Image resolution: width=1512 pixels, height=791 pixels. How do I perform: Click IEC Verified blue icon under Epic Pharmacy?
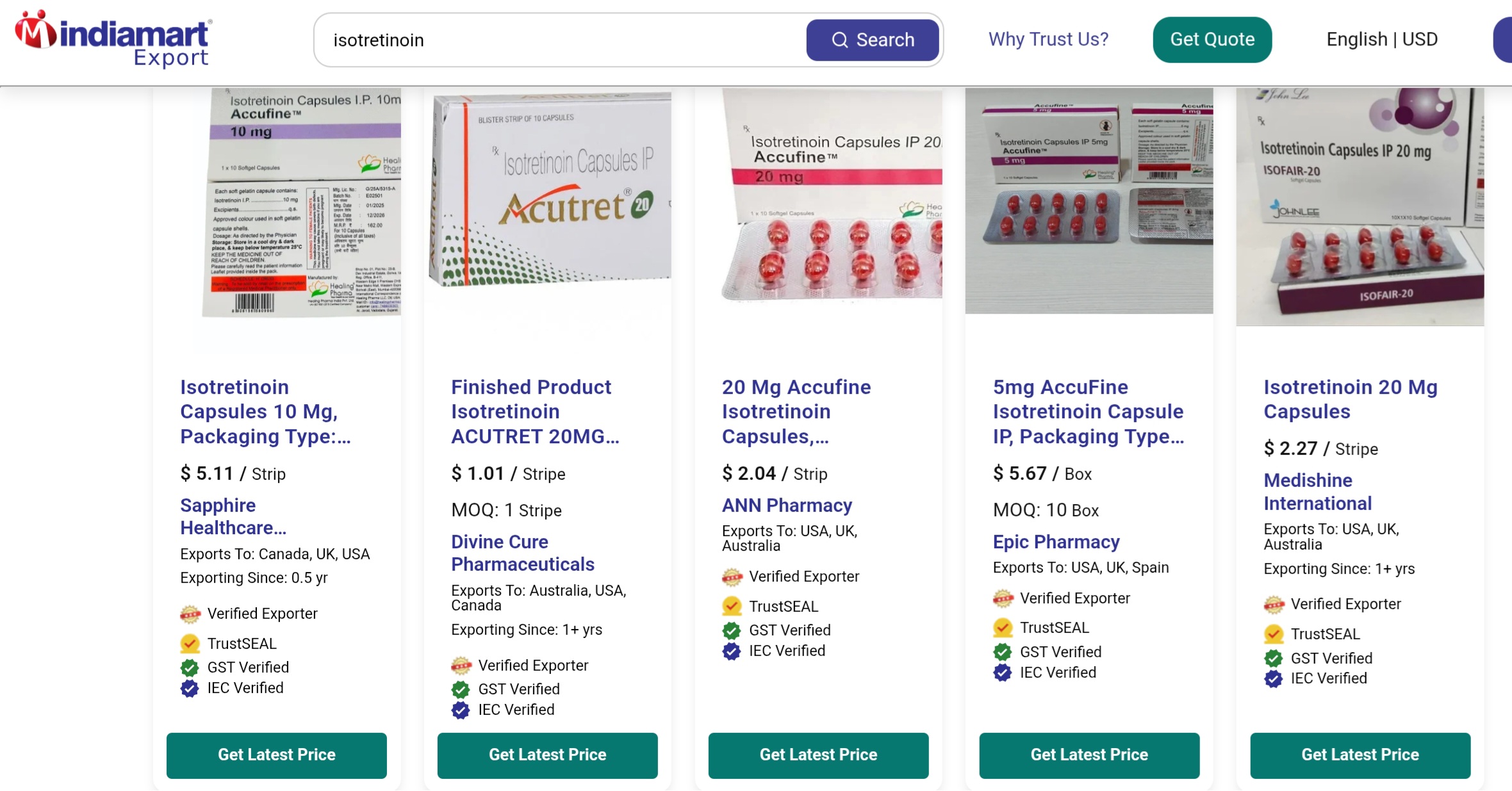1003,673
